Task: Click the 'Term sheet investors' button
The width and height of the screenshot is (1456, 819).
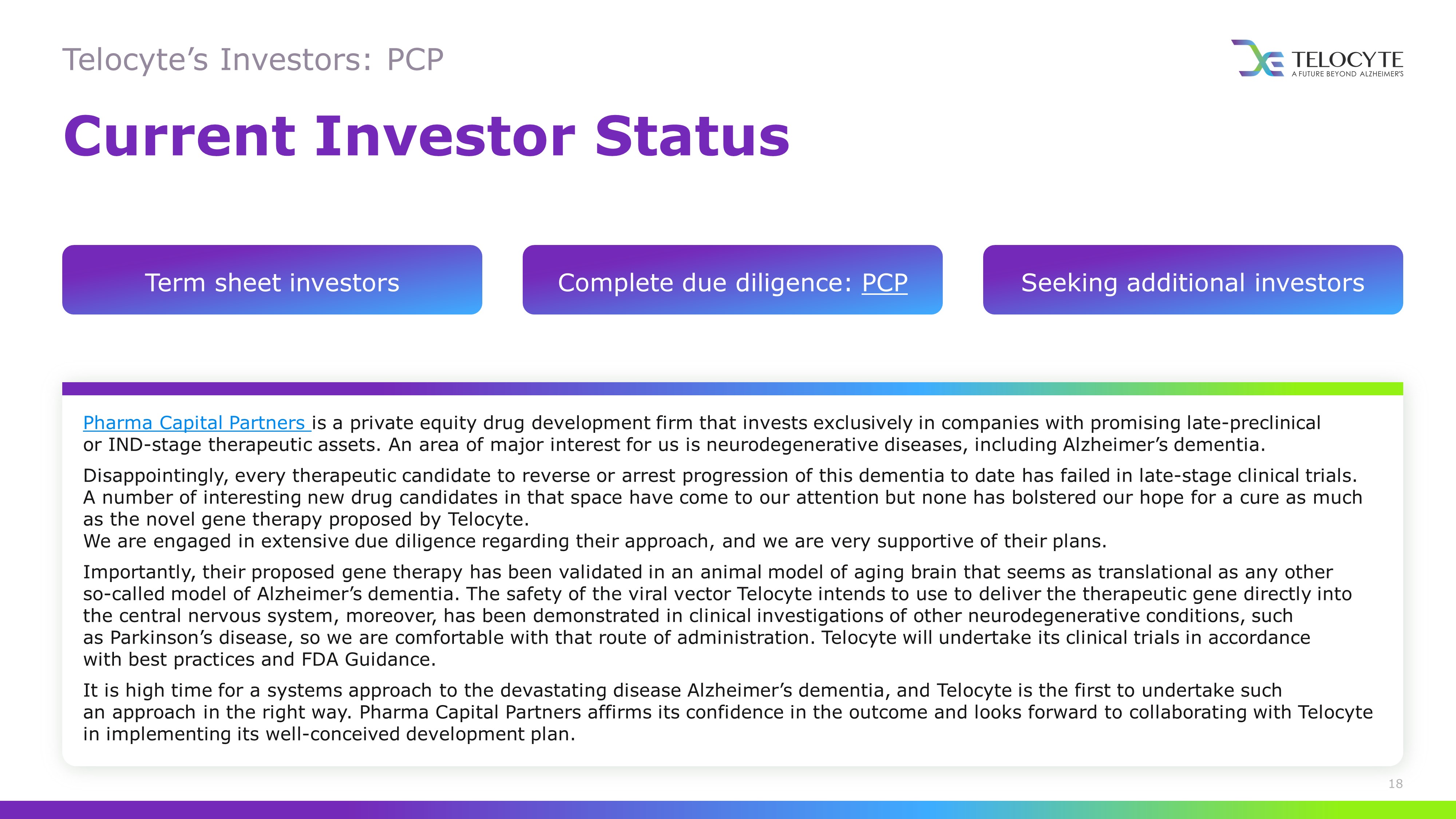Action: pyautogui.click(x=272, y=280)
